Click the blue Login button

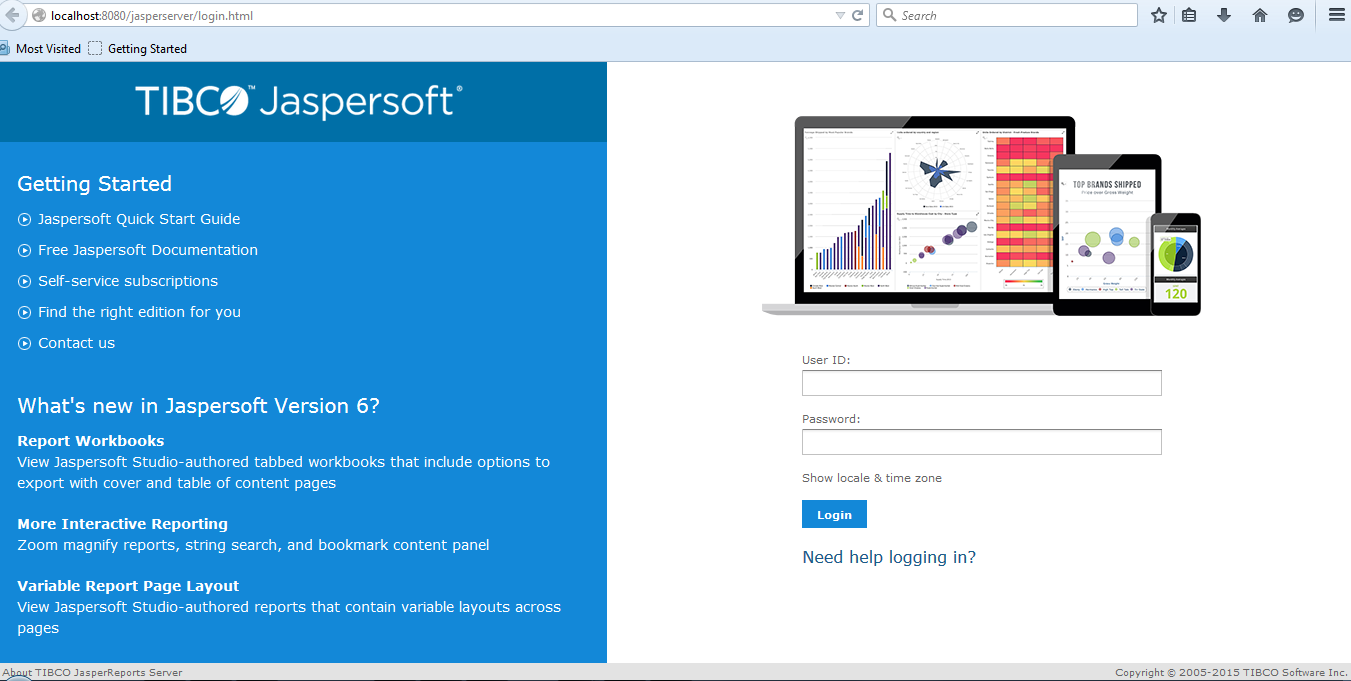(834, 515)
